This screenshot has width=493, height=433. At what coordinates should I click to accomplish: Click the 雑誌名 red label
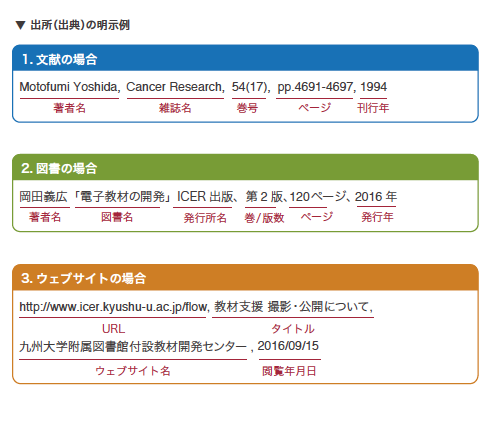[x=175, y=108]
